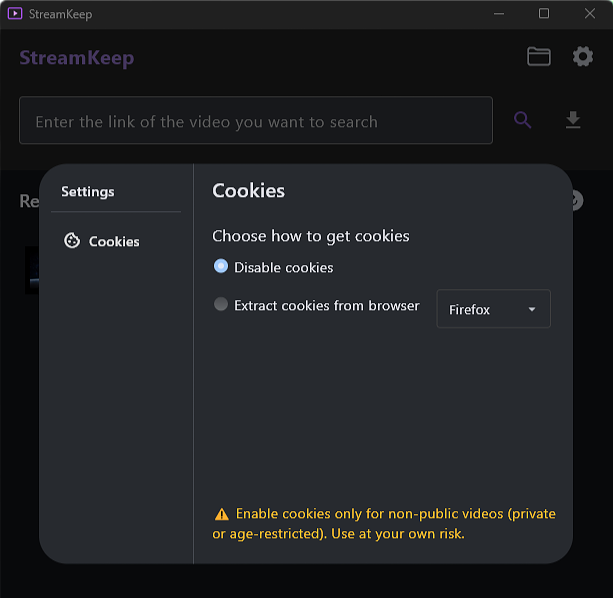Click the Settings header in the sidebar
The image size is (613, 598).
tap(88, 191)
